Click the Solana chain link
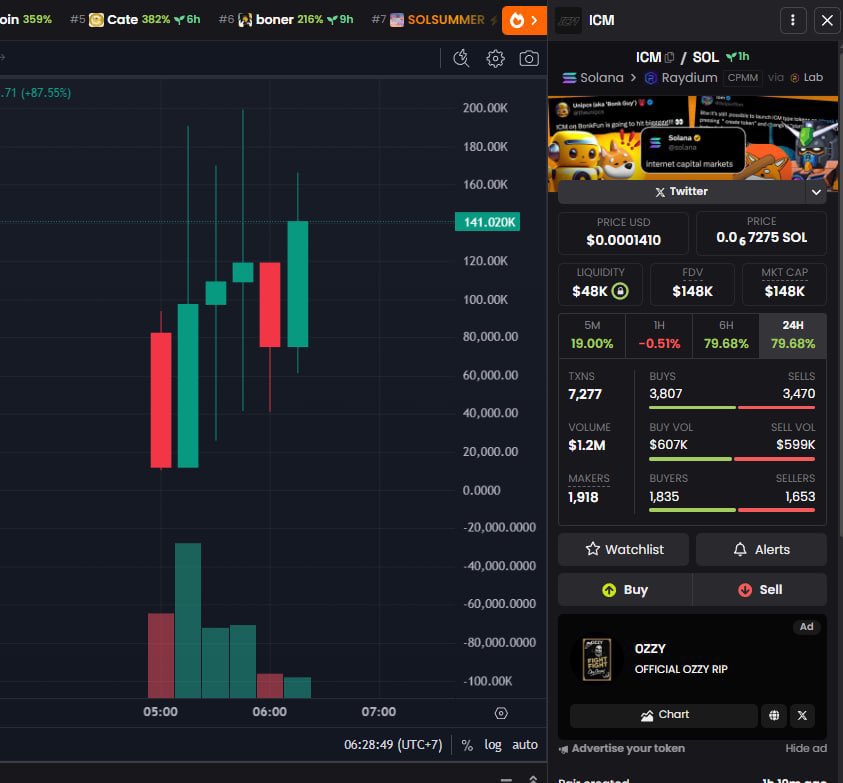Image resolution: width=843 pixels, height=783 pixels. 593,77
